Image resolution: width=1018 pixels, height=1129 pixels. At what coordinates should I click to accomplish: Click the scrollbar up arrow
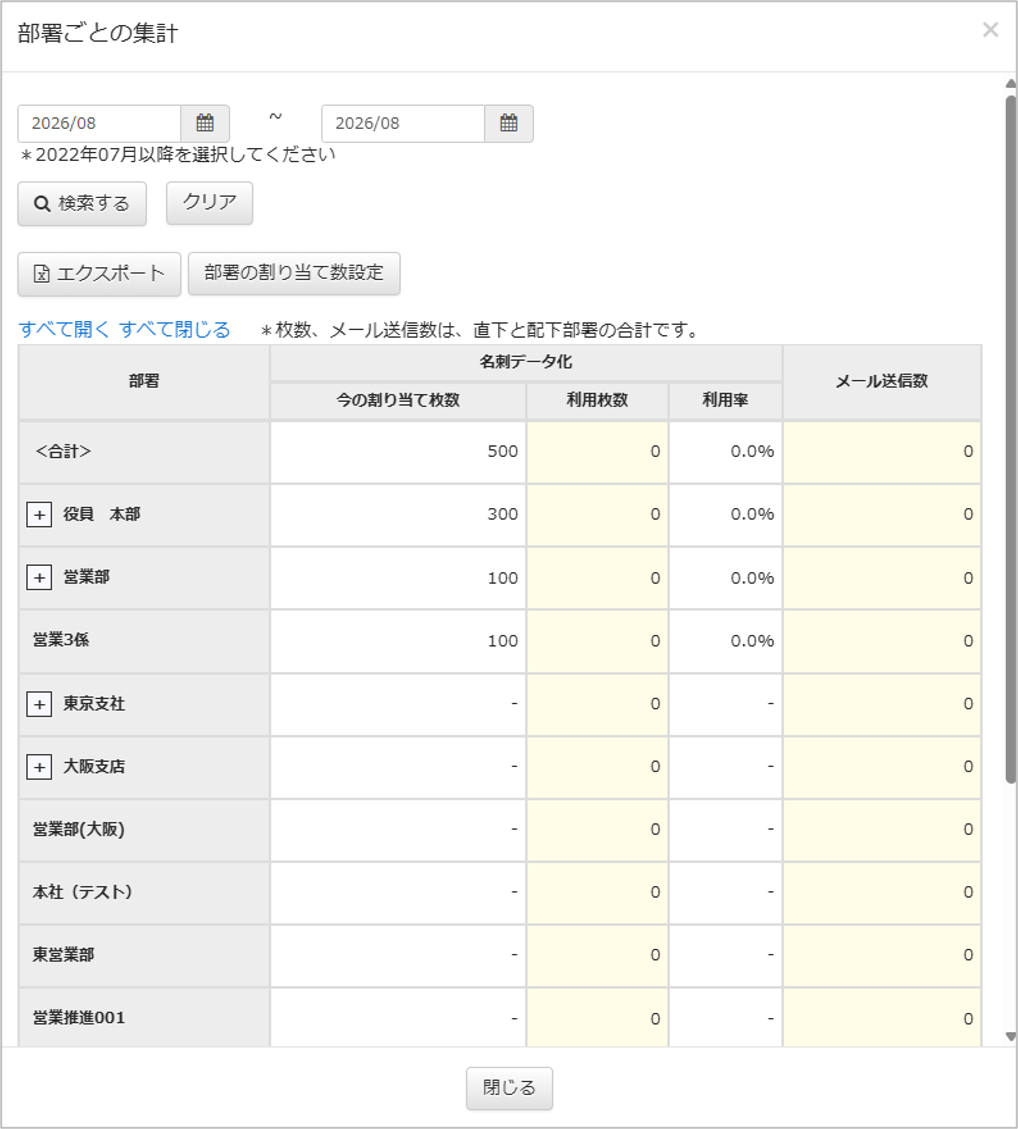[x=1011, y=84]
